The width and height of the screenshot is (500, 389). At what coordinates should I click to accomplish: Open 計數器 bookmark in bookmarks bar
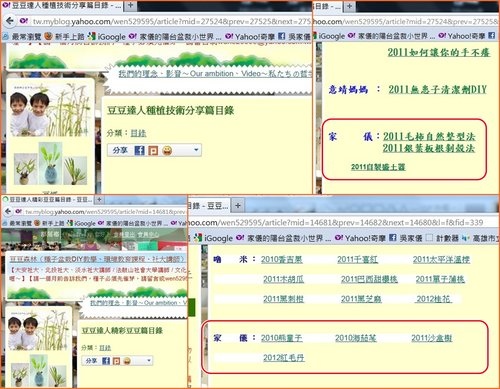[x=442, y=238]
